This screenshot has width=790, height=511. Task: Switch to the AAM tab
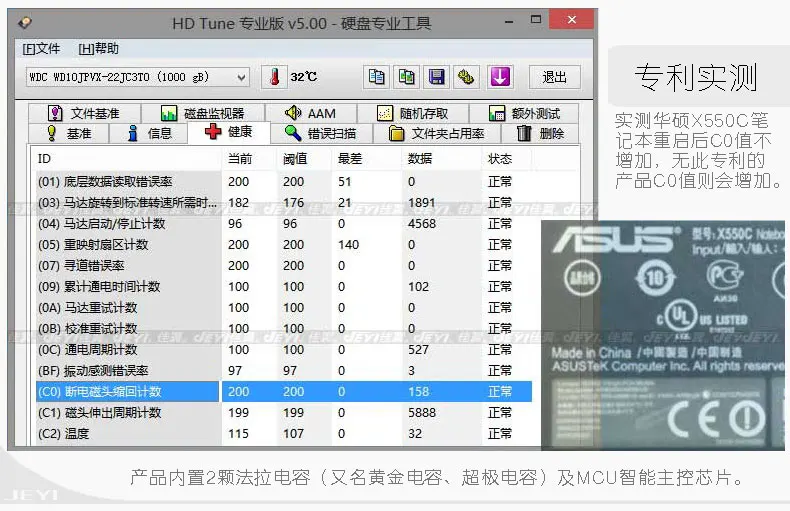coord(311,113)
